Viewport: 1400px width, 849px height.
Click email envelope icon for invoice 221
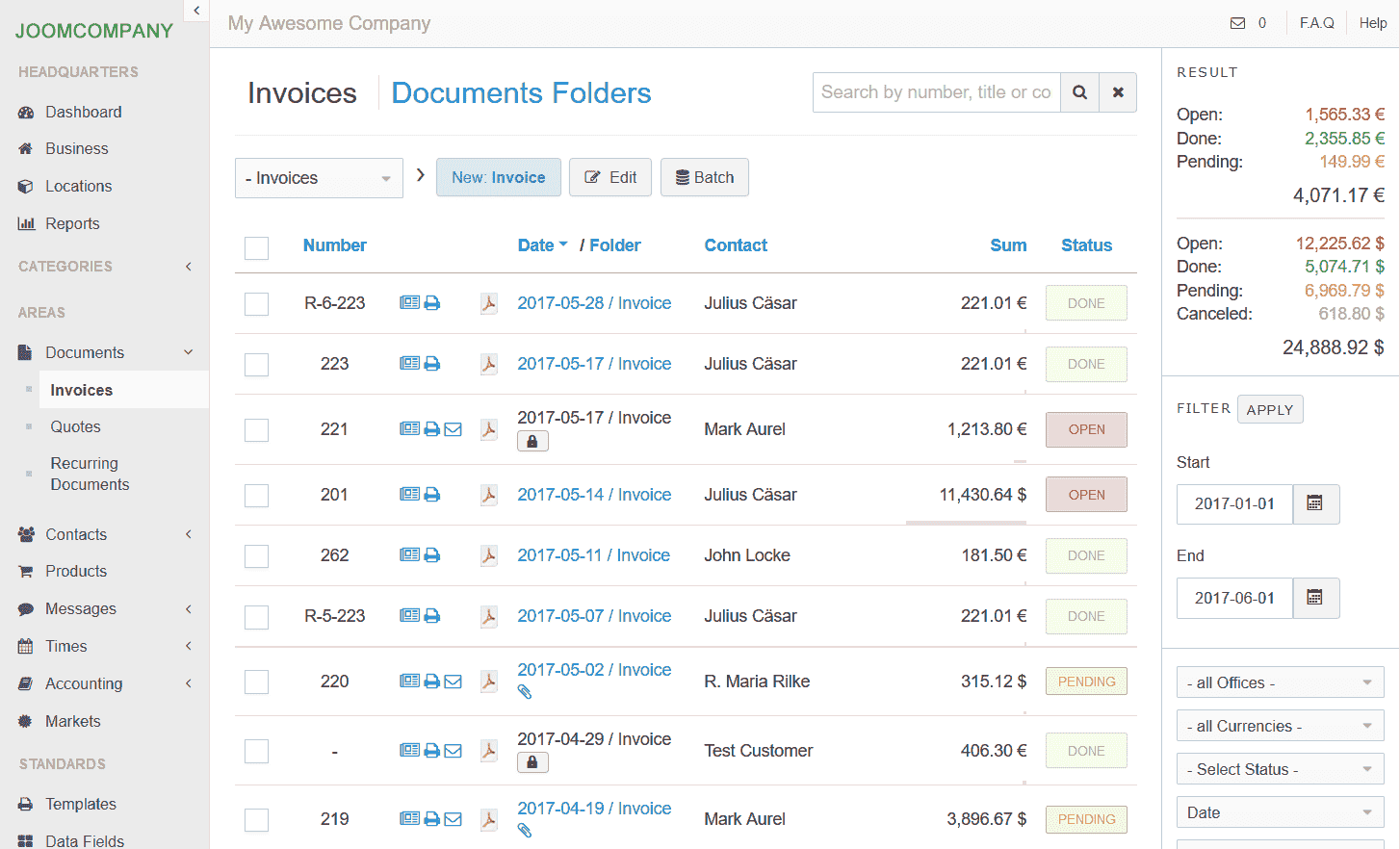click(x=453, y=429)
